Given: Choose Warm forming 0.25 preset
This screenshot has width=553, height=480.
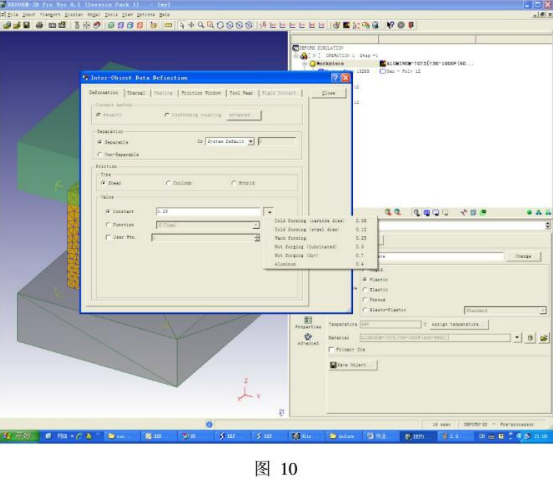Looking at the screenshot, I should tap(320, 238).
